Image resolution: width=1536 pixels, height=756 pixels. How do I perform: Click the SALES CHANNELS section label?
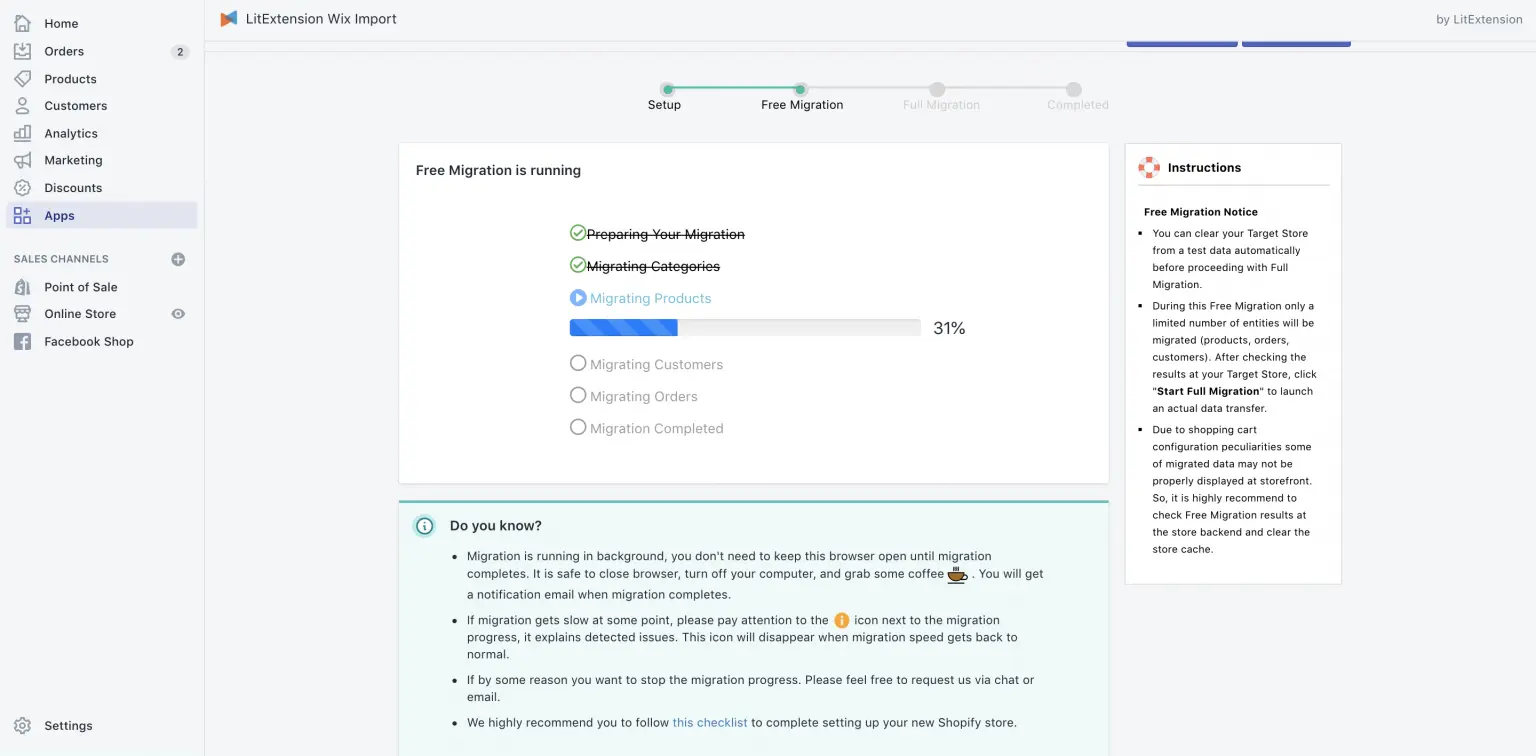61,259
